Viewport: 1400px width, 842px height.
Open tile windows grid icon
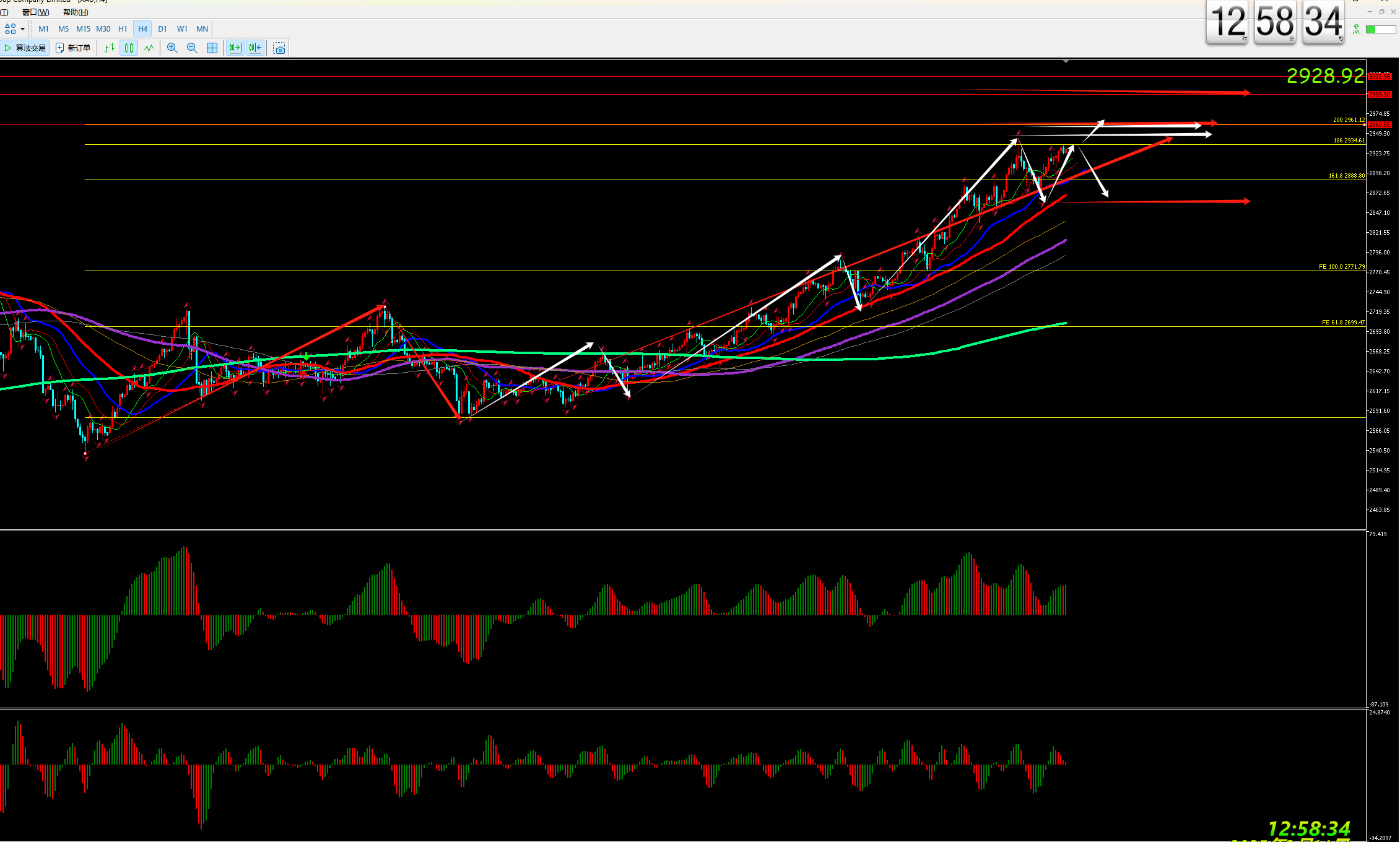pyautogui.click(x=212, y=48)
